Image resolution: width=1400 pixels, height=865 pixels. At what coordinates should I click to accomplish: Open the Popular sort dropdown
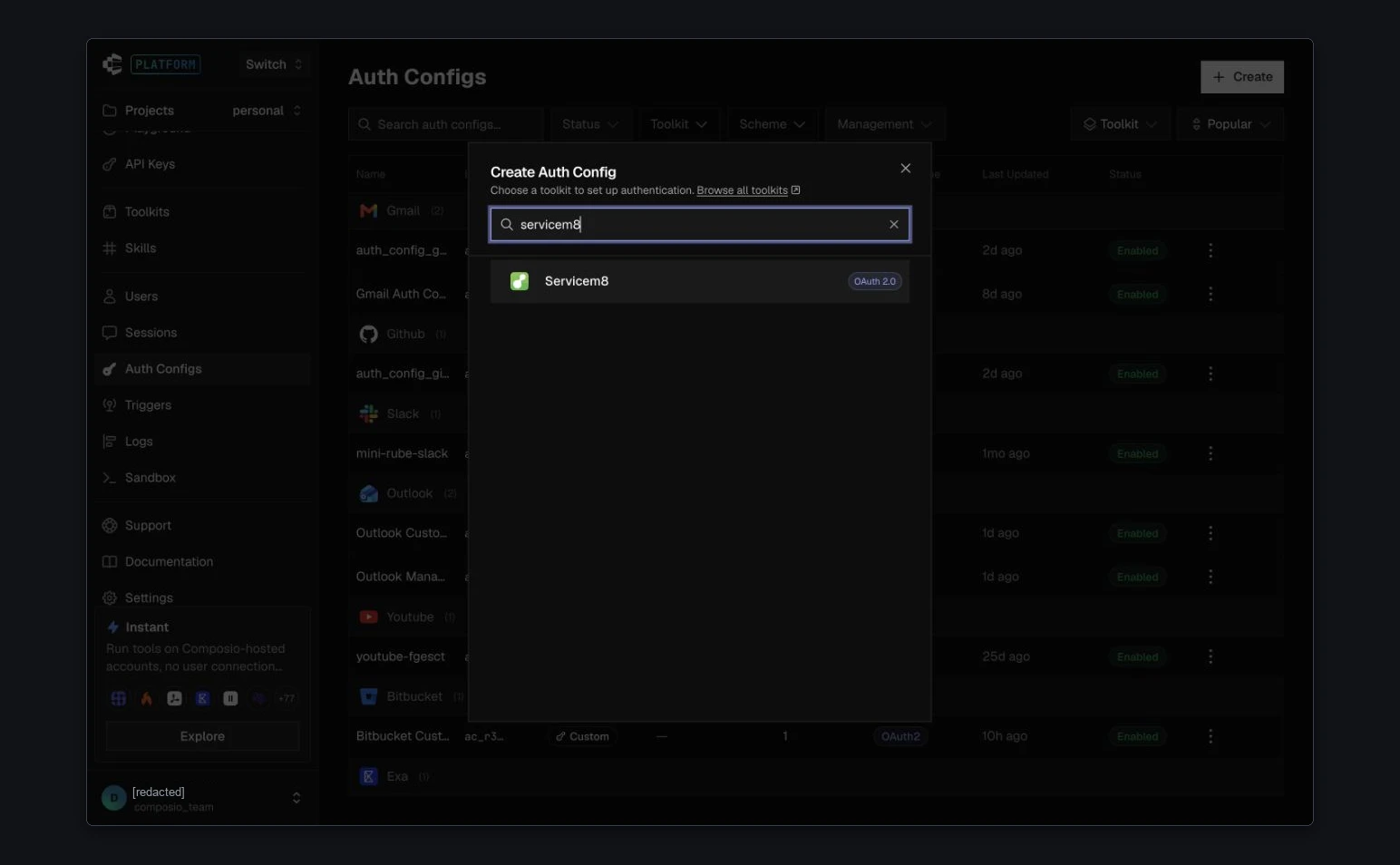click(1230, 124)
